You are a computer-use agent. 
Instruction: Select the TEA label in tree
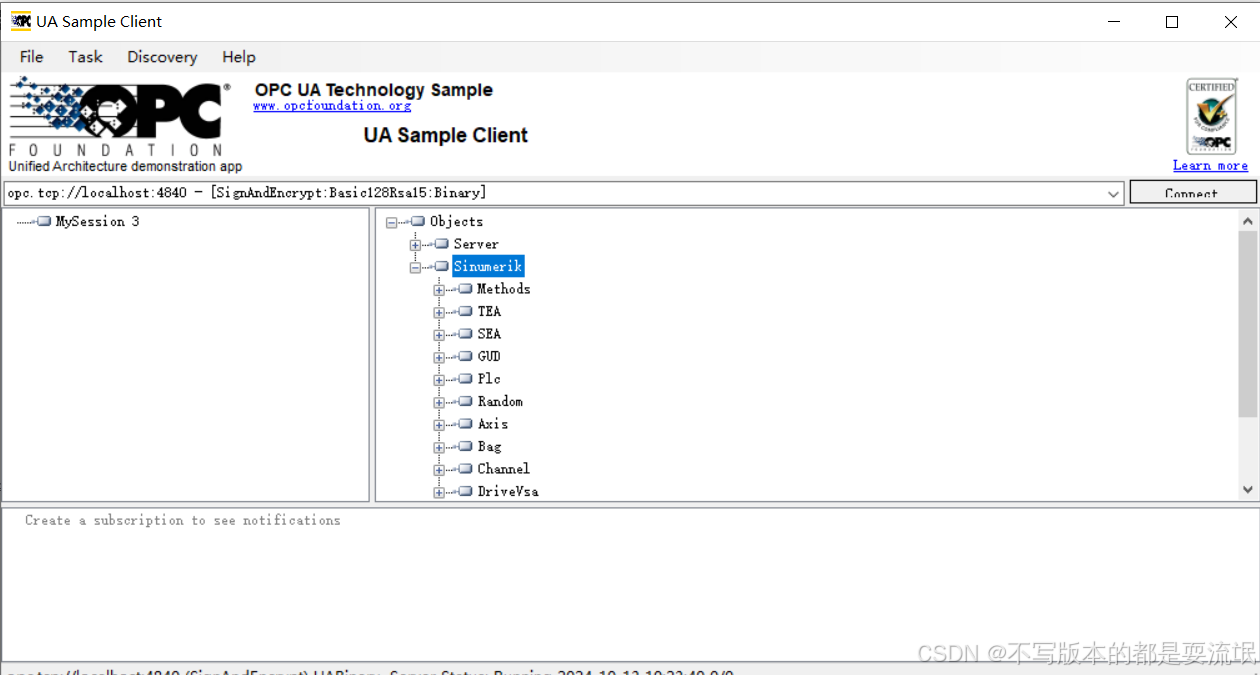pyautogui.click(x=489, y=311)
